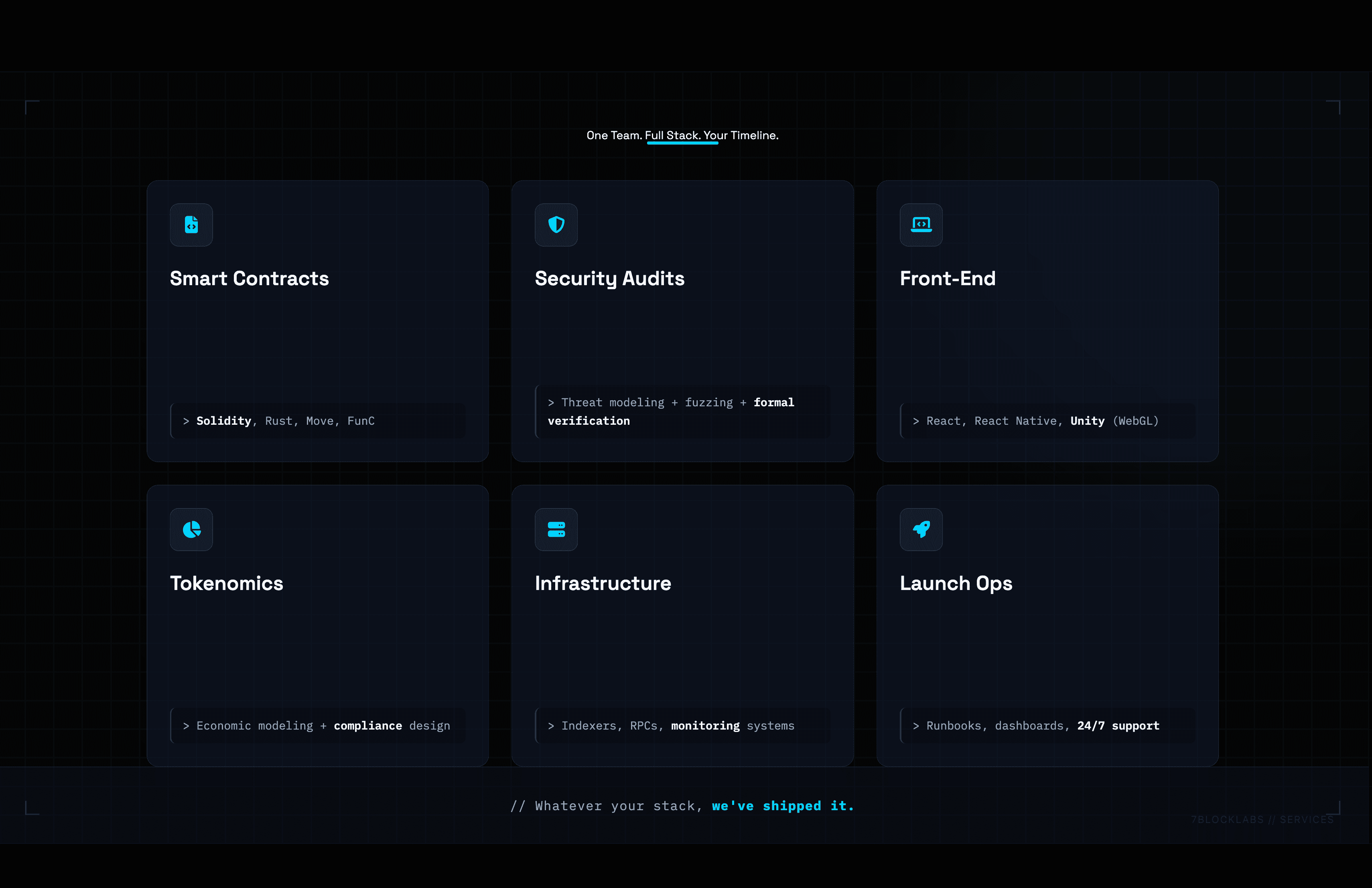Image resolution: width=1372 pixels, height=888 pixels.
Task: Open the Launch Ops heading
Action: coord(956,583)
